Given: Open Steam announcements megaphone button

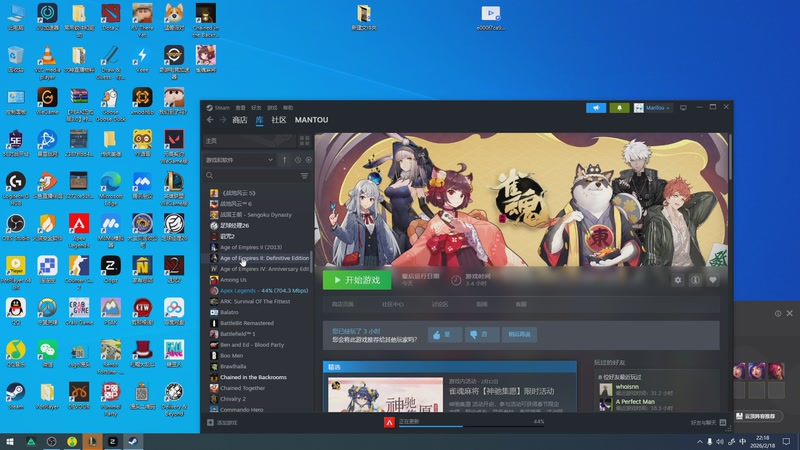Looking at the screenshot, I should tap(596, 108).
